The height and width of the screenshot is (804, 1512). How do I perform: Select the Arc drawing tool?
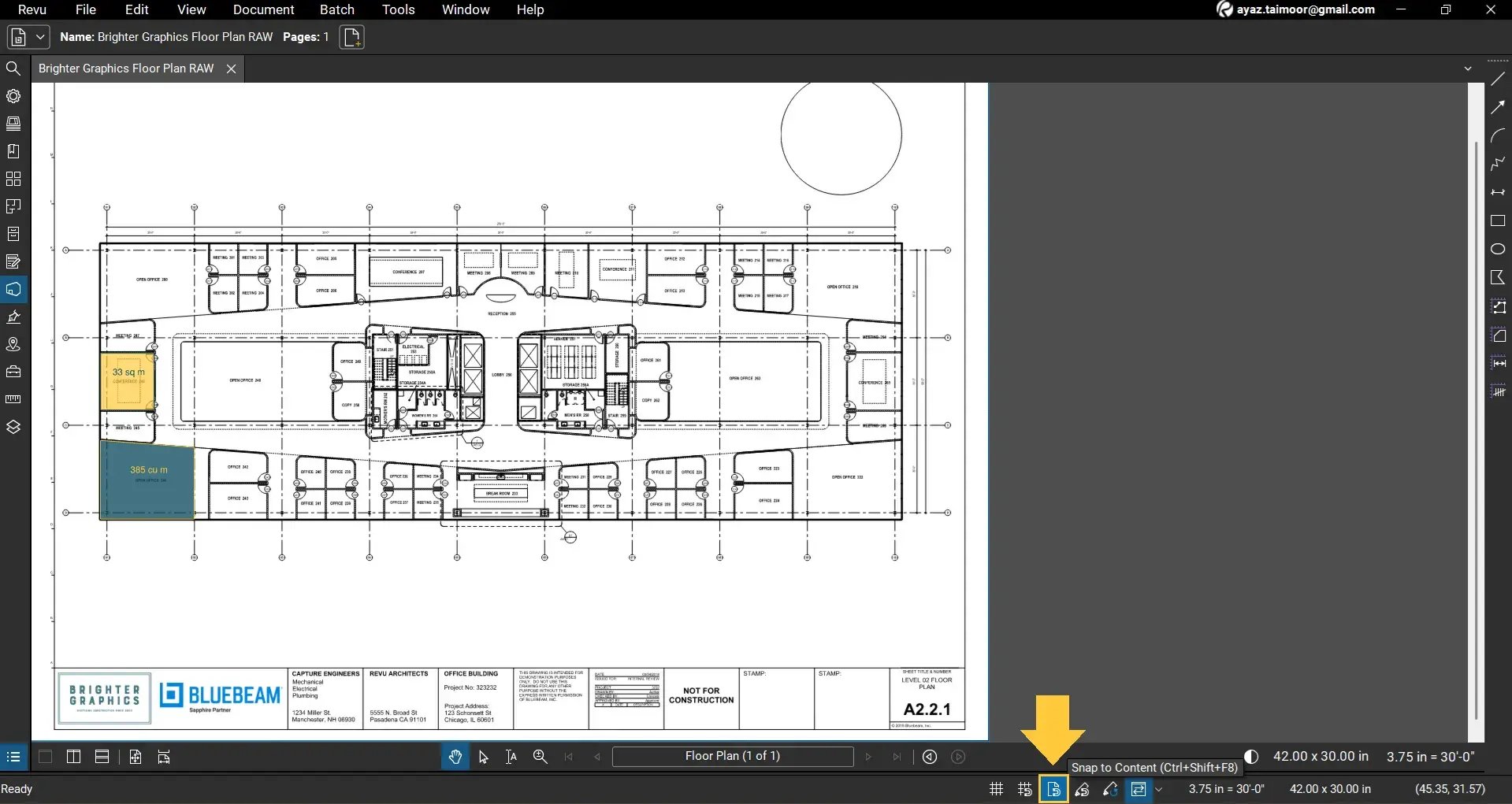pyautogui.click(x=1497, y=135)
